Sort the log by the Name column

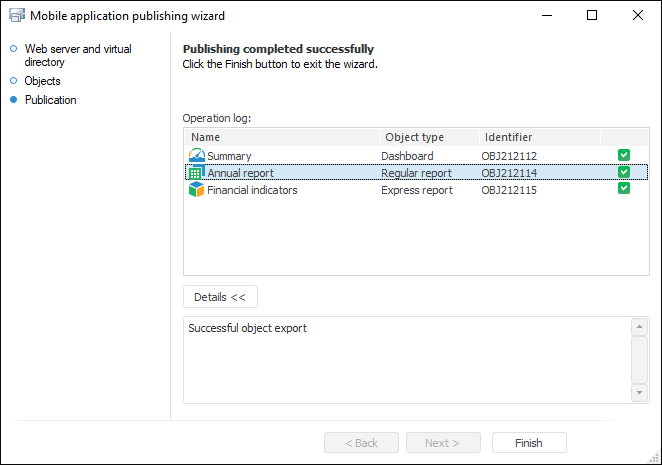tap(280, 137)
